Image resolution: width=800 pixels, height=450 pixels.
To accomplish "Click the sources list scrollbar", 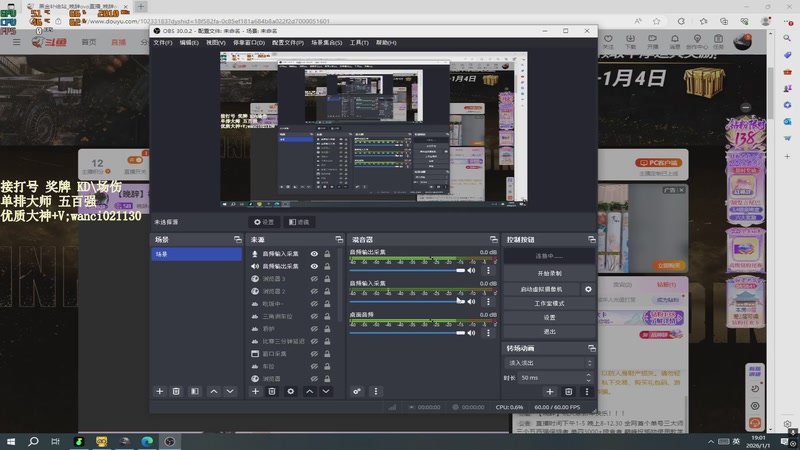I will [341, 285].
